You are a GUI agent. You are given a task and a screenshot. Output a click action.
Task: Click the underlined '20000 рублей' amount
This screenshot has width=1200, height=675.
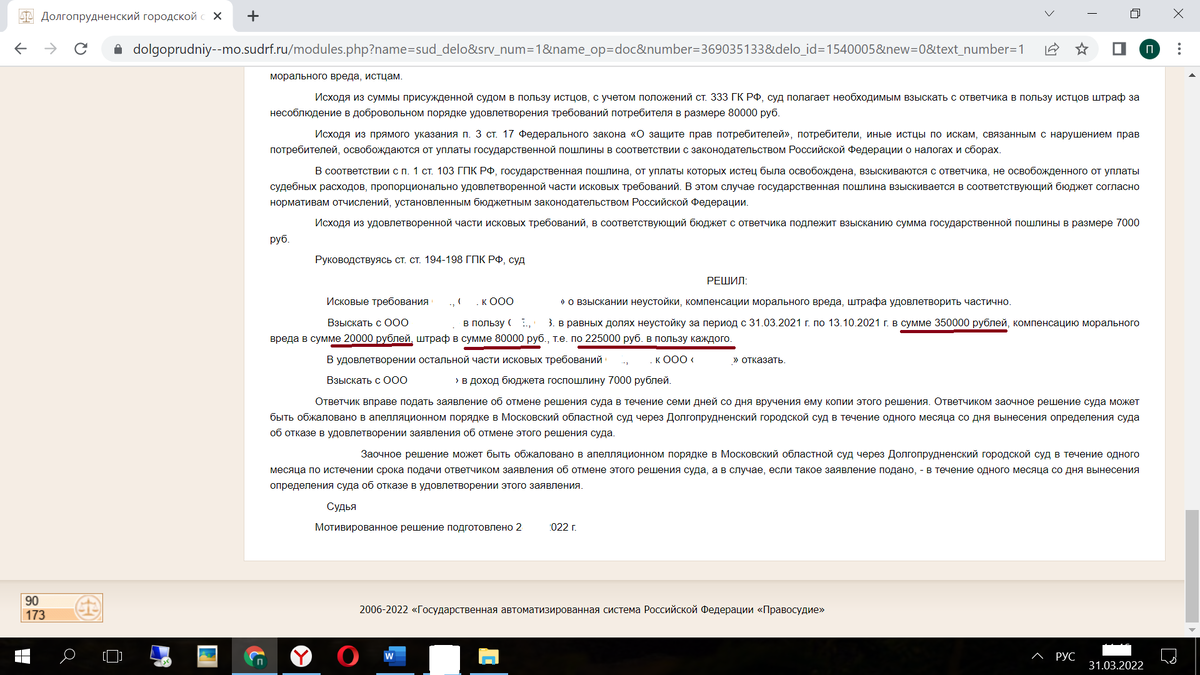[370, 340]
